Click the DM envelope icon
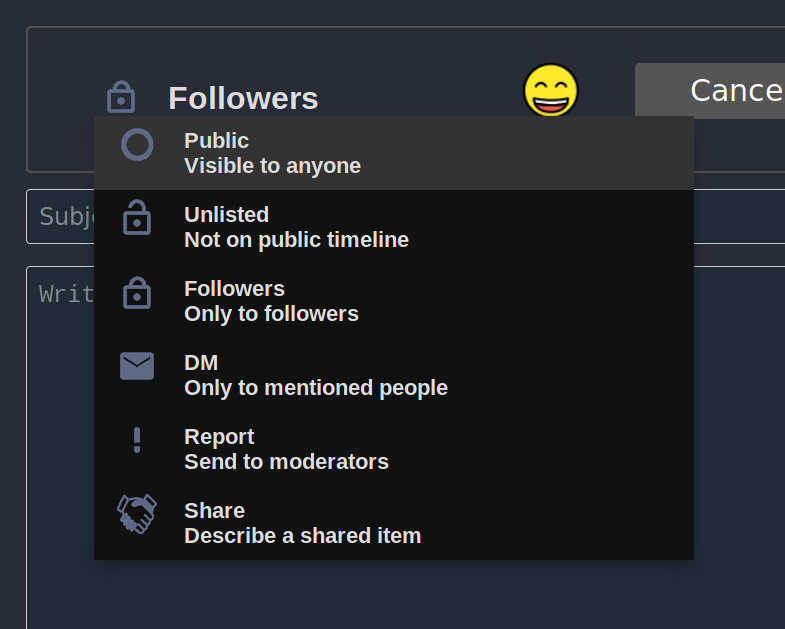This screenshot has height=629, width=785. (x=137, y=366)
